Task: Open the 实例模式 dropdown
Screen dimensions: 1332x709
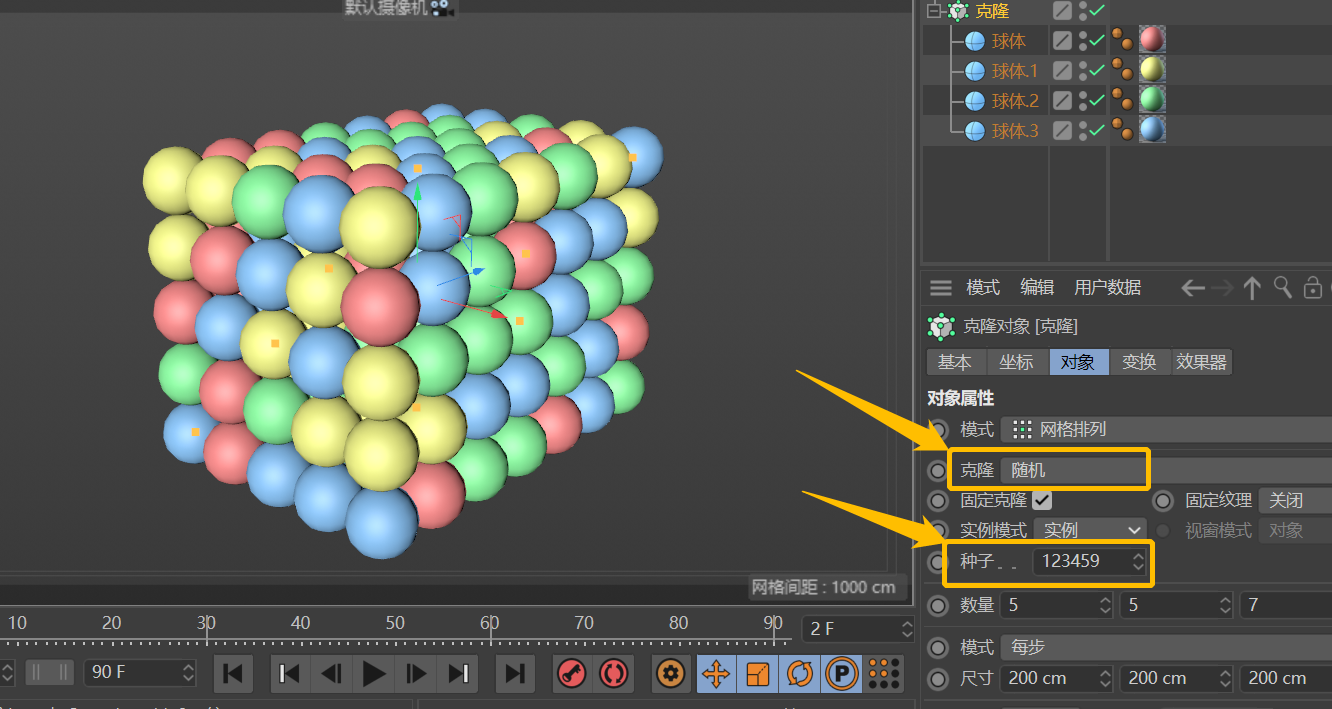Action: point(1090,530)
